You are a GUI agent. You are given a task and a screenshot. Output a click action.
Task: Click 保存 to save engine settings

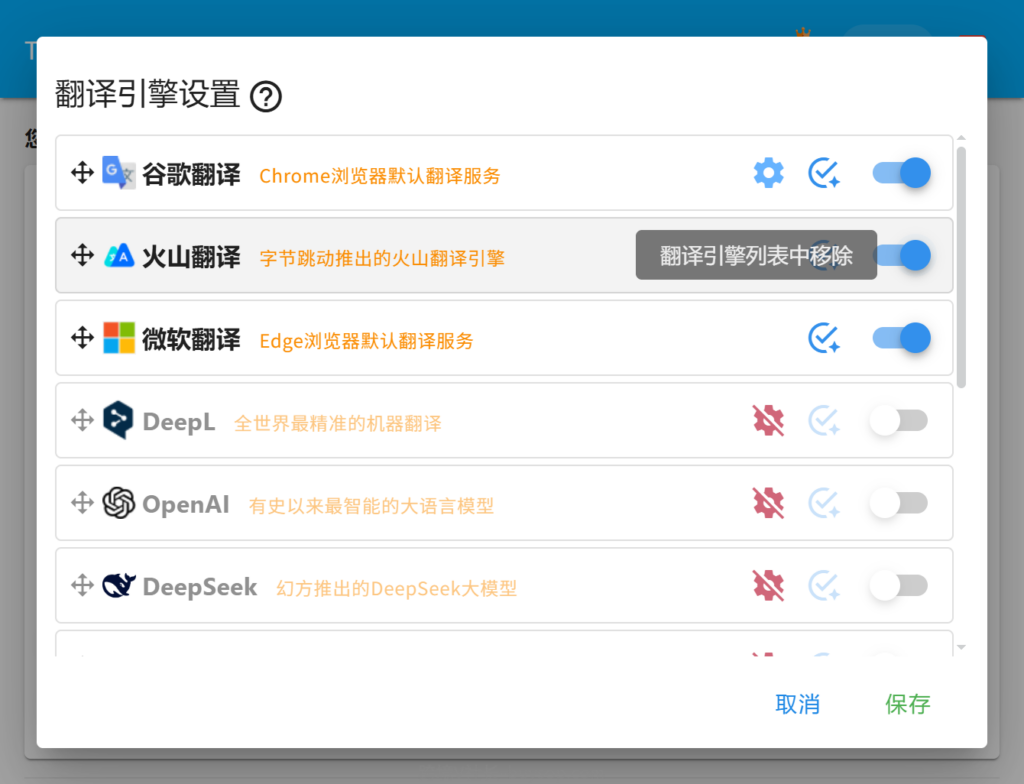pos(908,704)
